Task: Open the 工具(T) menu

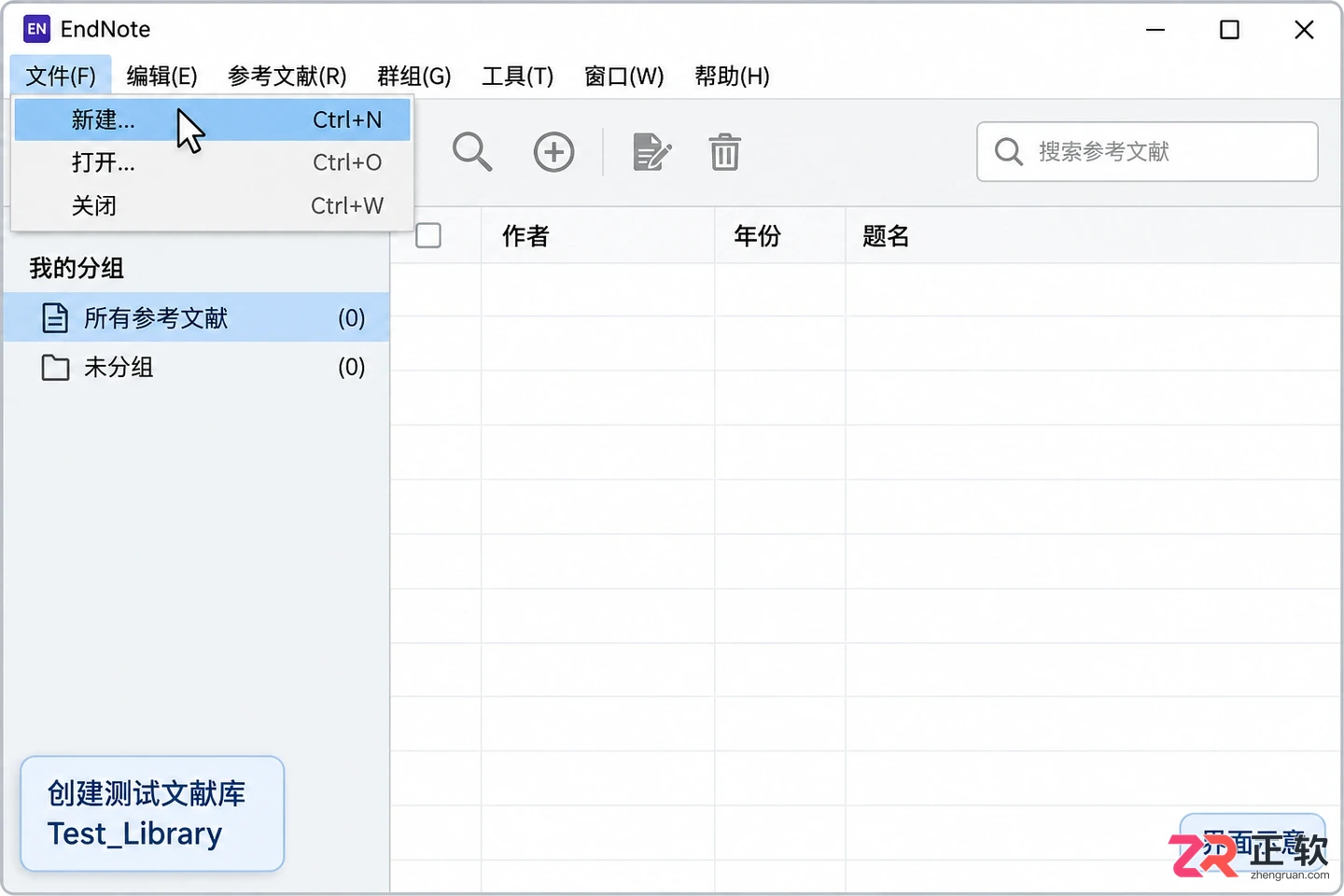Action: pos(518,76)
